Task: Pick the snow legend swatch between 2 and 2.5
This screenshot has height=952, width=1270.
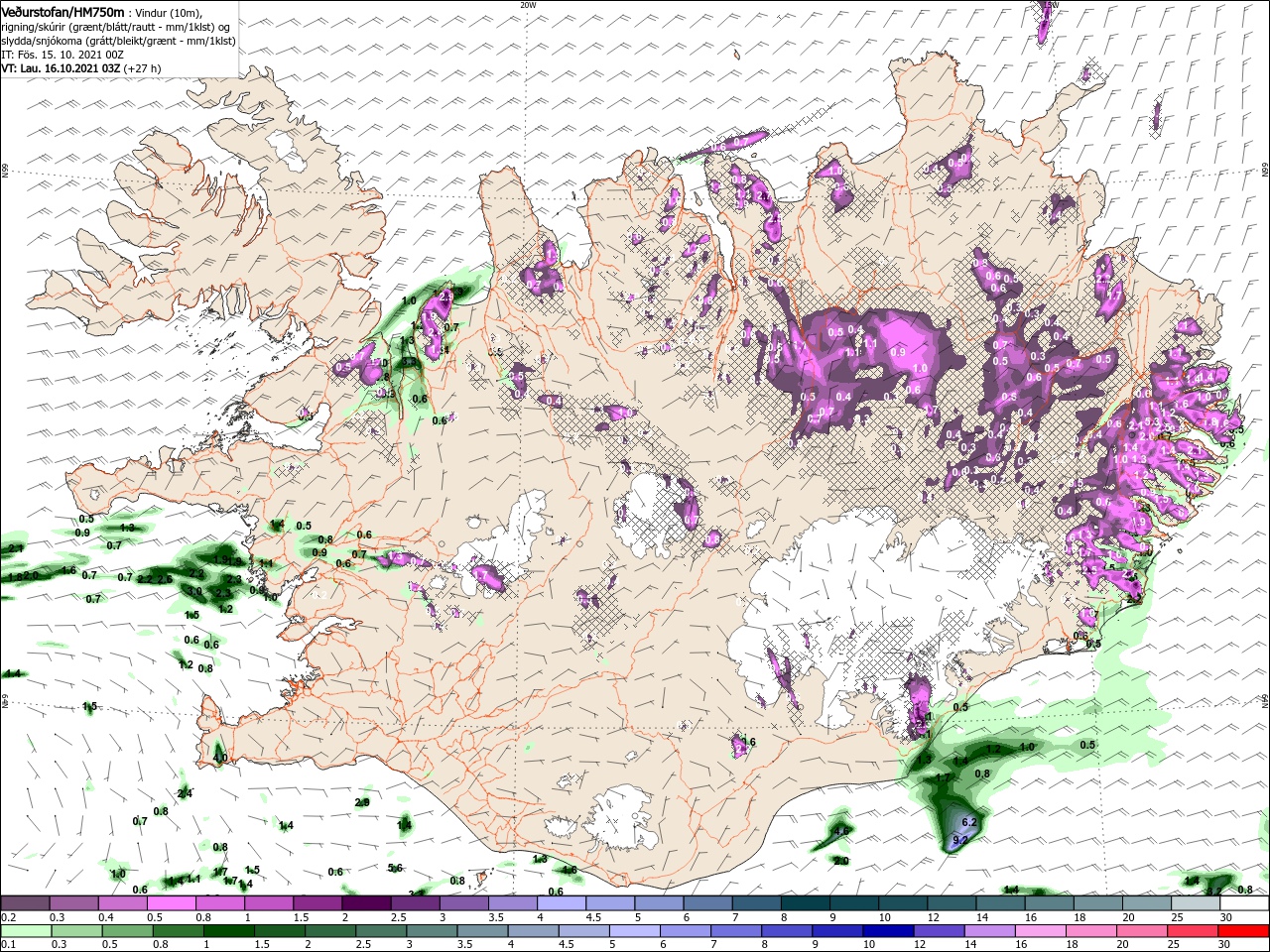Action: tap(366, 903)
